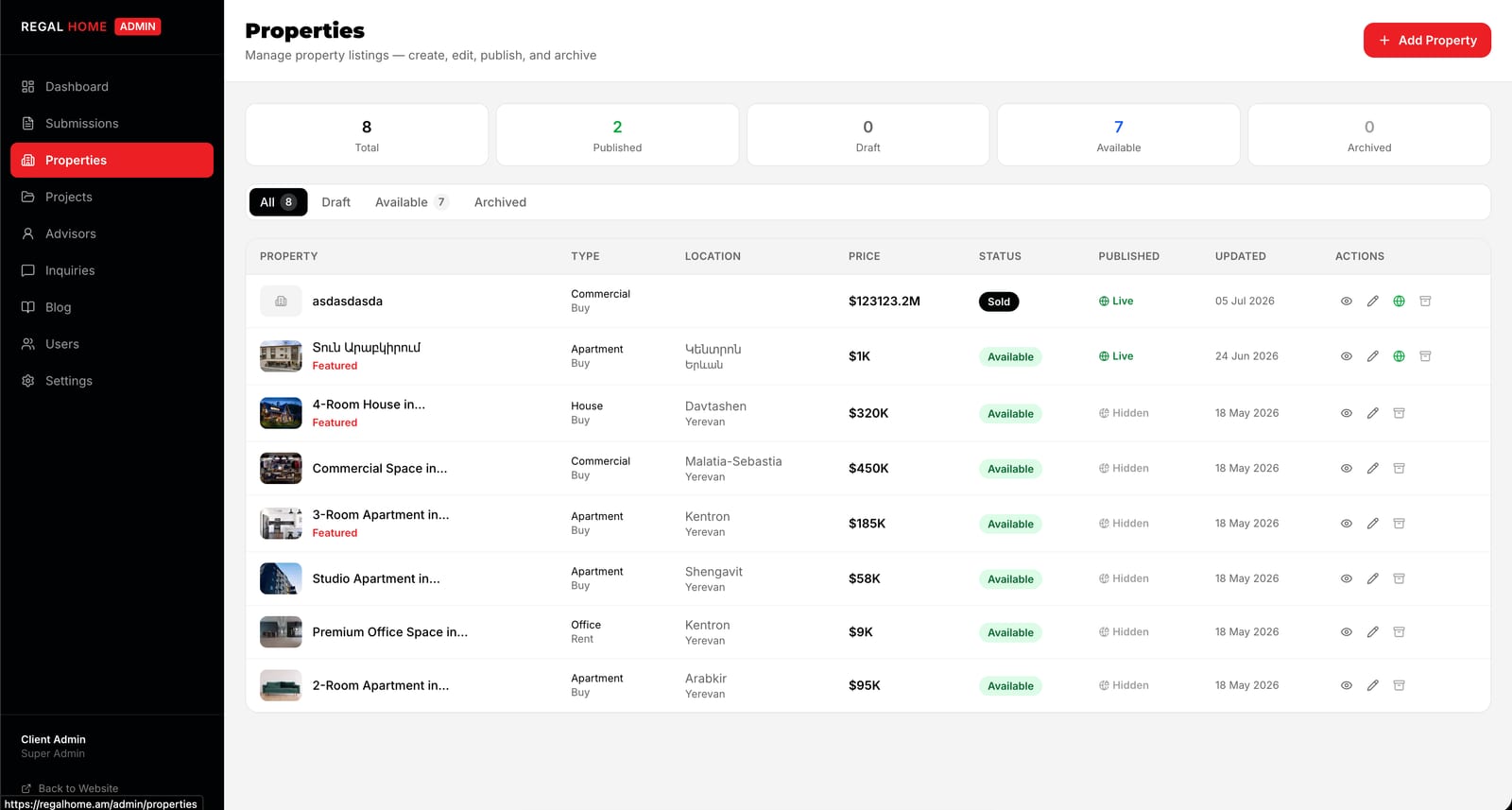The width and height of the screenshot is (1512, 810).
Task: Click the 4-Room House thumbnail
Action: (x=281, y=413)
